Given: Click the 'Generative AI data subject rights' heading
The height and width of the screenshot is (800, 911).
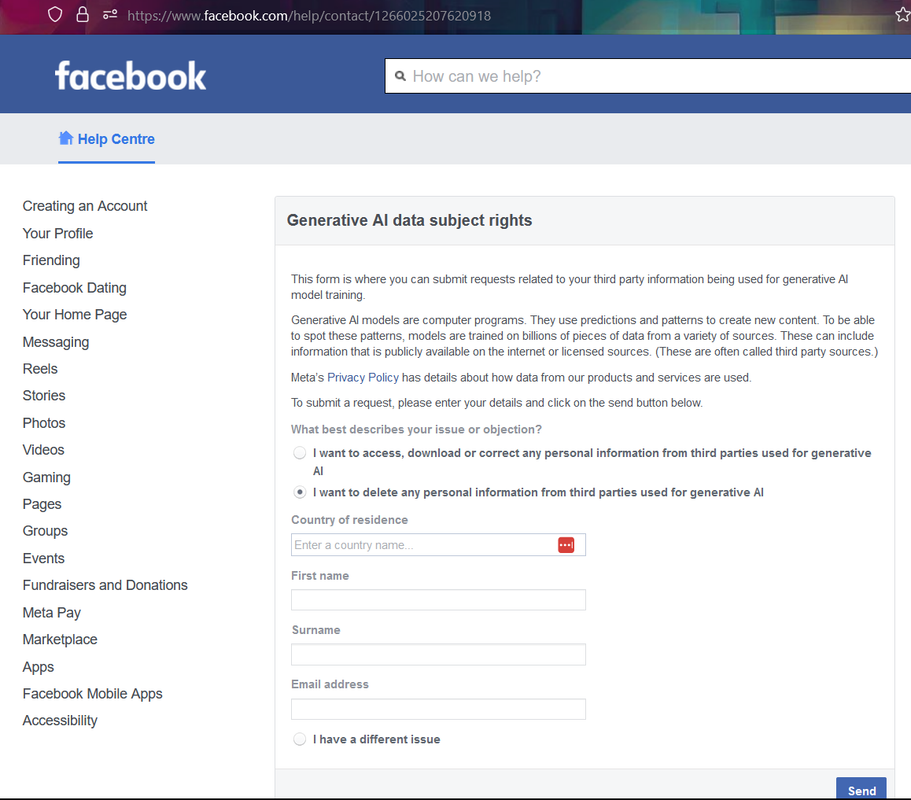Looking at the screenshot, I should coord(410,220).
